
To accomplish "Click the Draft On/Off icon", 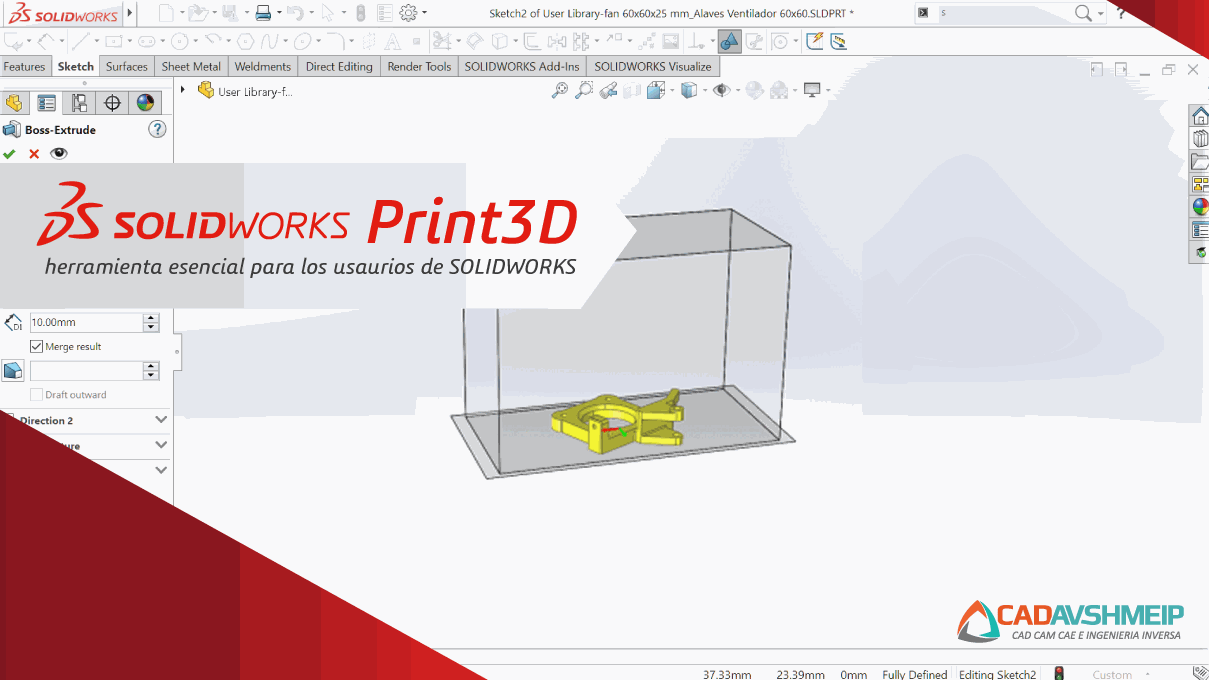I will 13,371.
